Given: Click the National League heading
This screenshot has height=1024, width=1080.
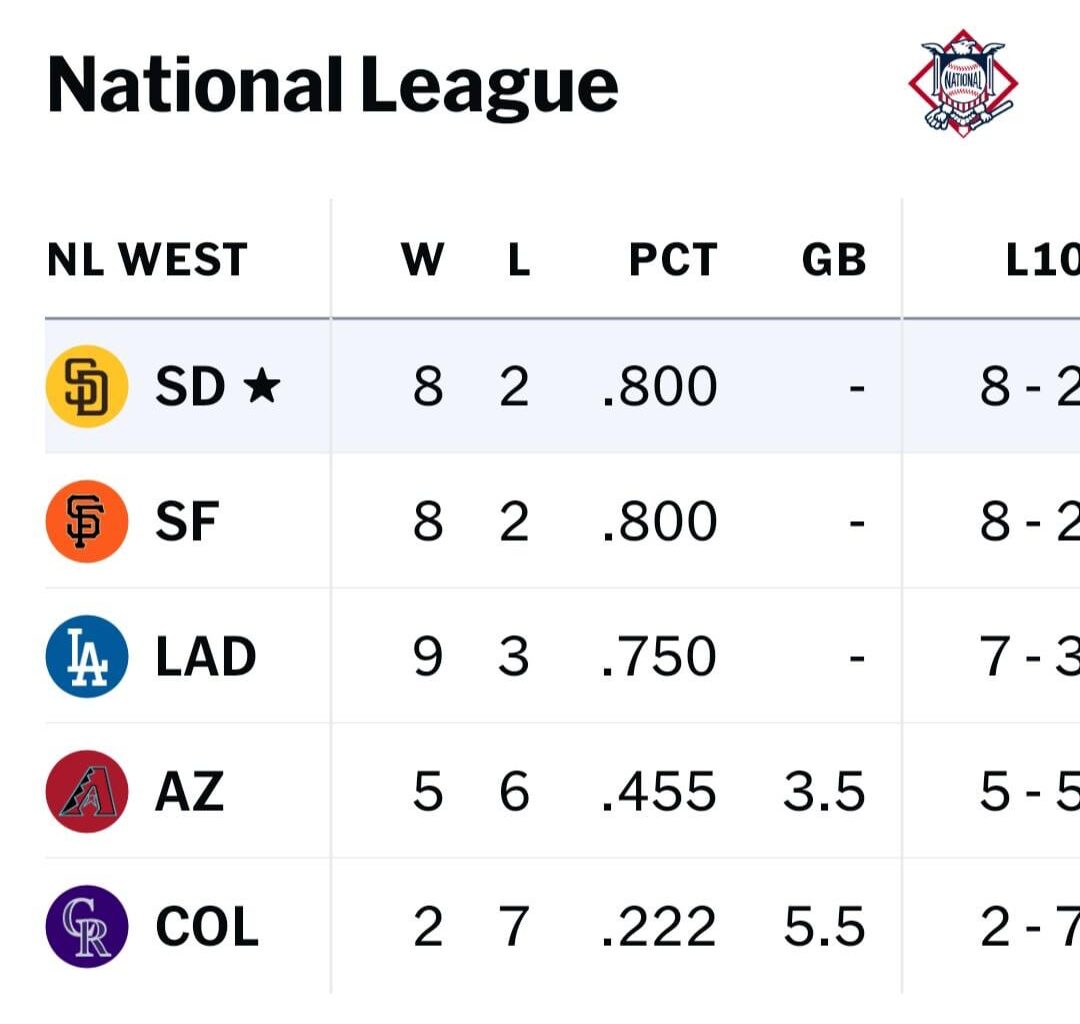Looking at the screenshot, I should pos(332,86).
